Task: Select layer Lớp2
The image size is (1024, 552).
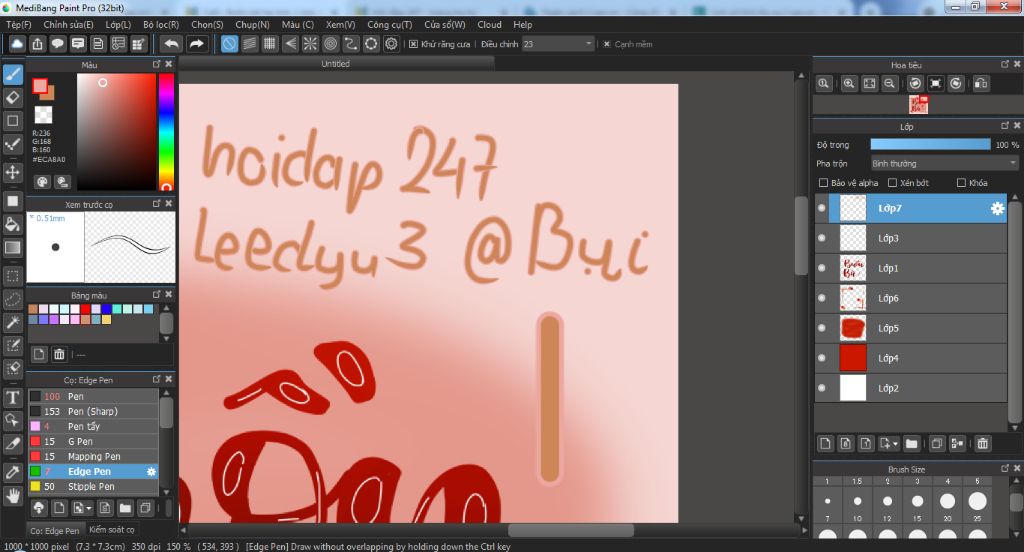Action: pos(911,388)
